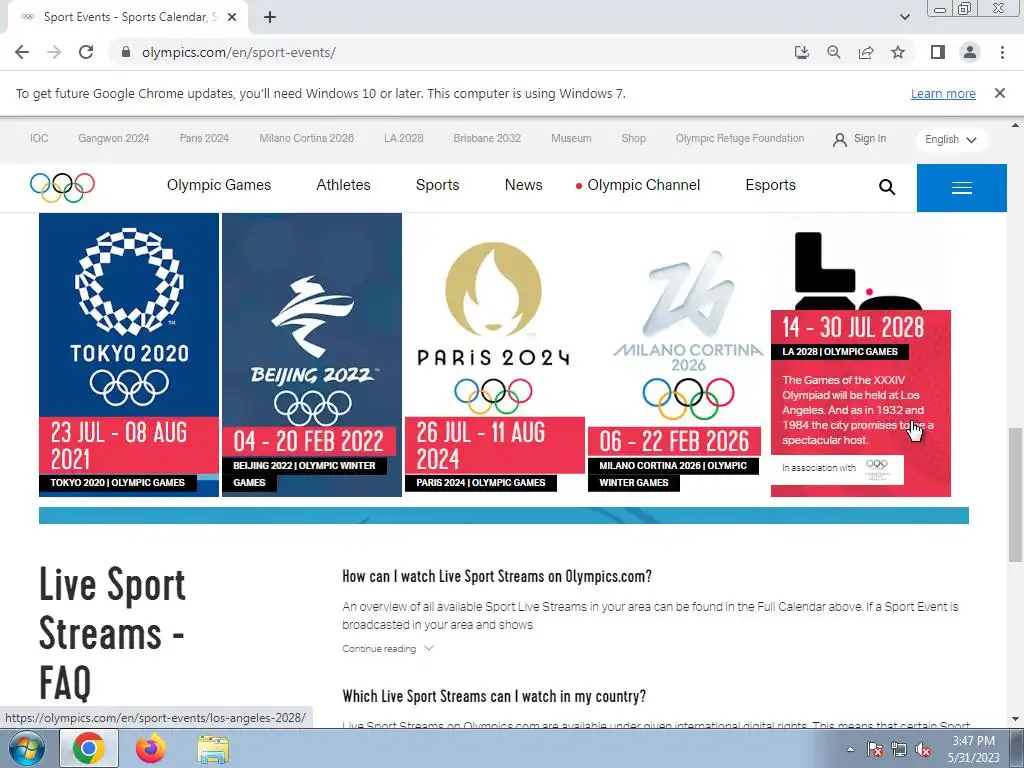Go to Milano Cortina 2026 top link
This screenshot has width=1024, height=768.
tap(306, 138)
